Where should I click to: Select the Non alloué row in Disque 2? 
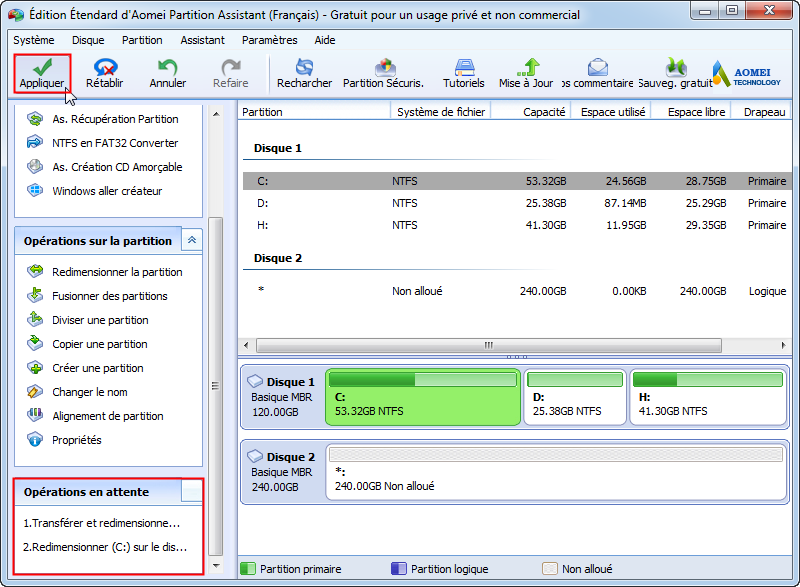click(x=517, y=291)
